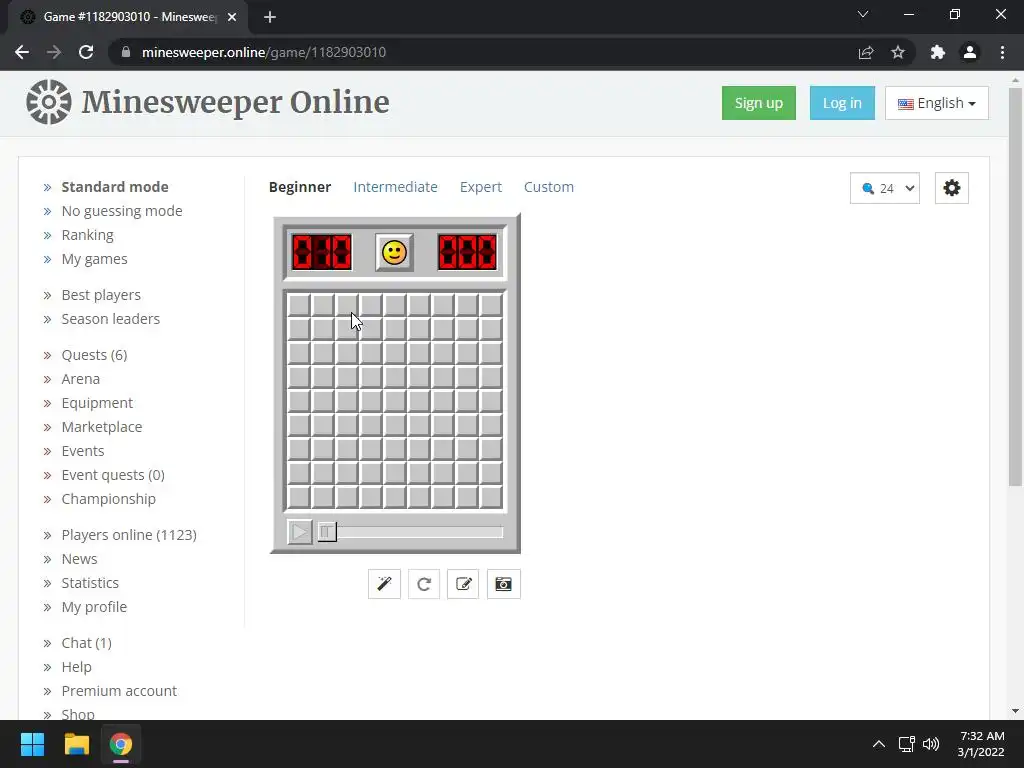Click the timer display
The height and width of the screenshot is (768, 1024).
click(x=467, y=252)
